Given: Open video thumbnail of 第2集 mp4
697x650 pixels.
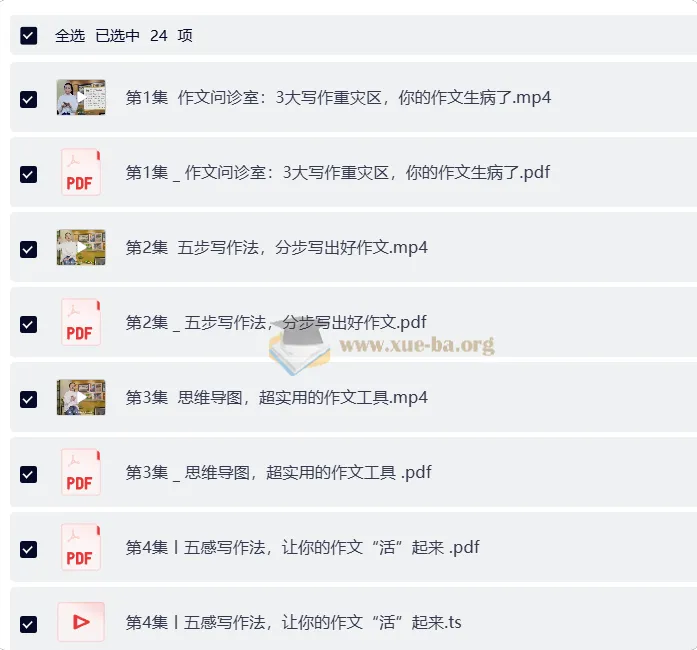Looking at the screenshot, I should point(81,247).
